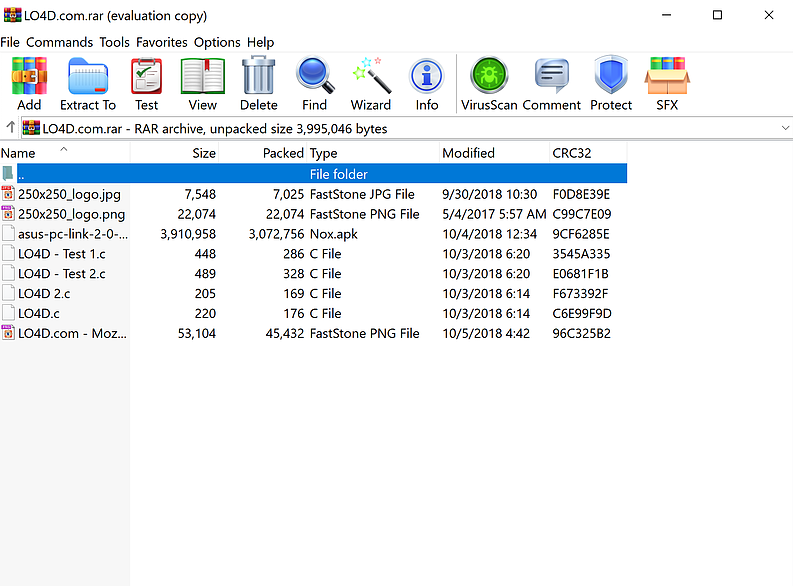Image resolution: width=793 pixels, height=586 pixels.
Task: Create SFX self-extracting archive
Action: [x=667, y=75]
